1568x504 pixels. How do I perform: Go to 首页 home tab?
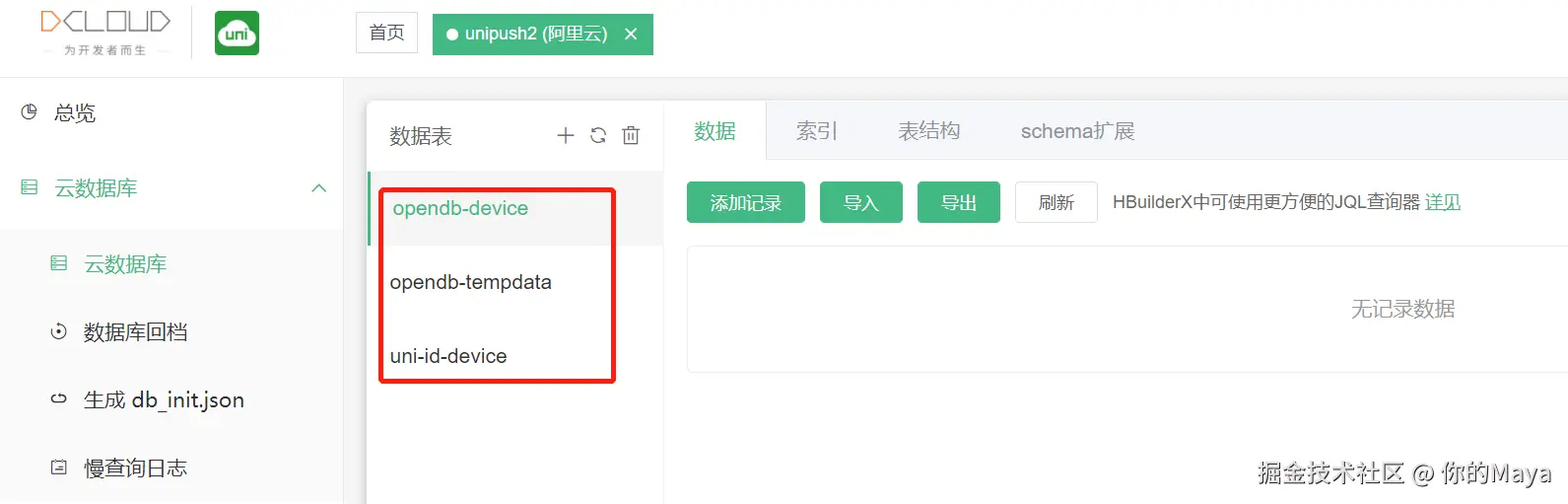tap(386, 33)
